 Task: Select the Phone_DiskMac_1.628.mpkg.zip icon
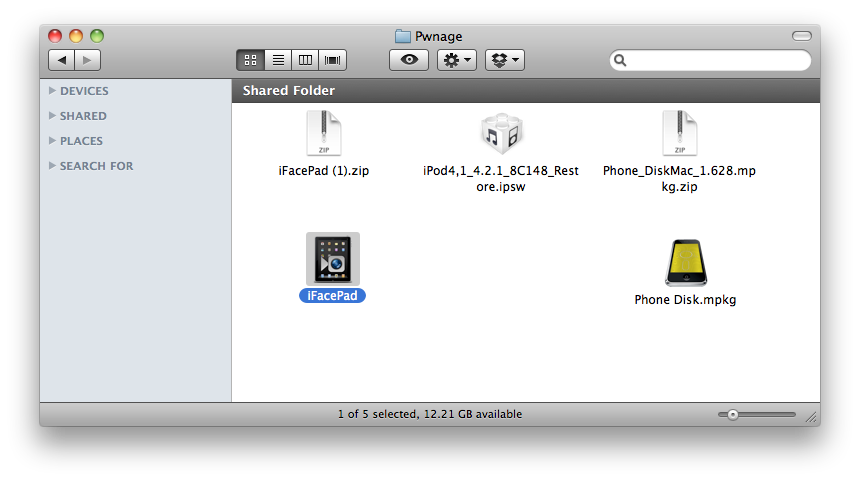(679, 133)
